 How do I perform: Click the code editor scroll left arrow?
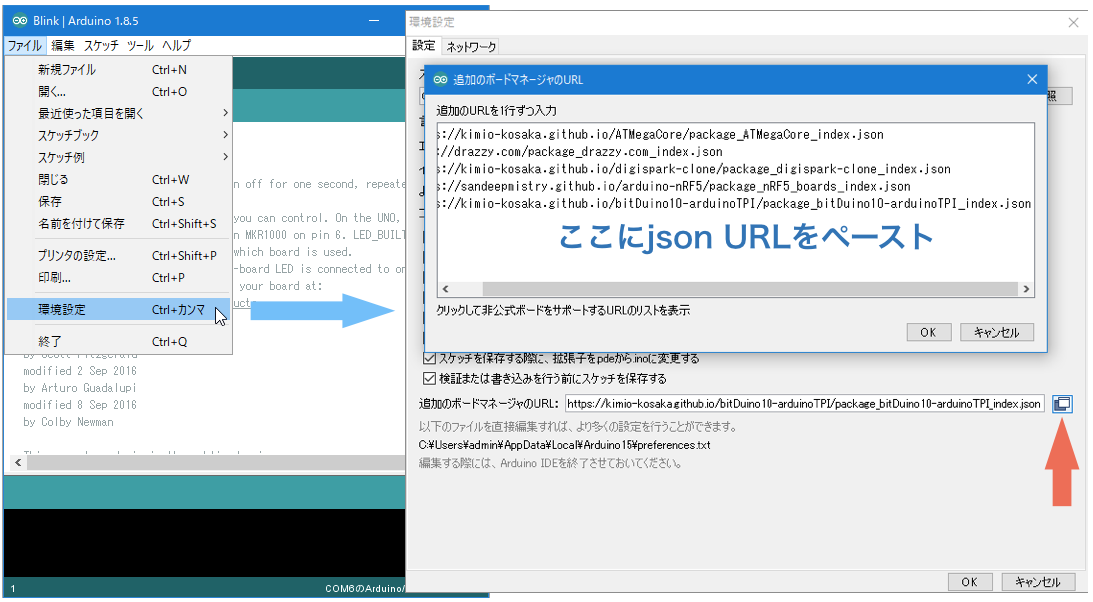tap(18, 463)
